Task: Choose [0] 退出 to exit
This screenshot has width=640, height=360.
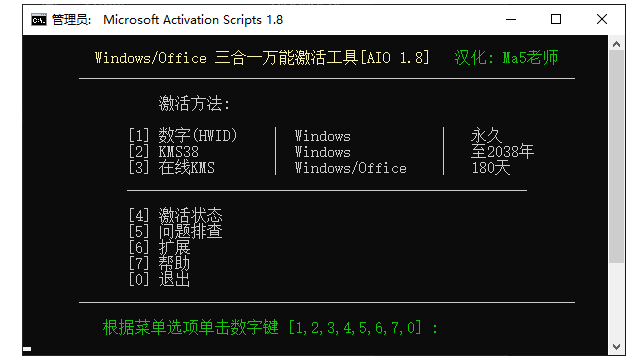Action: click(160, 280)
